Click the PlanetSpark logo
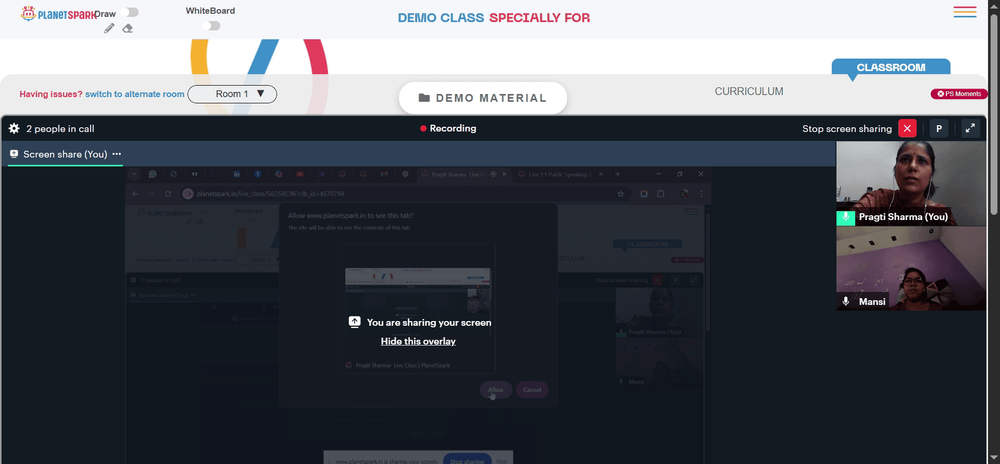The height and width of the screenshot is (464, 1000). pos(58,13)
